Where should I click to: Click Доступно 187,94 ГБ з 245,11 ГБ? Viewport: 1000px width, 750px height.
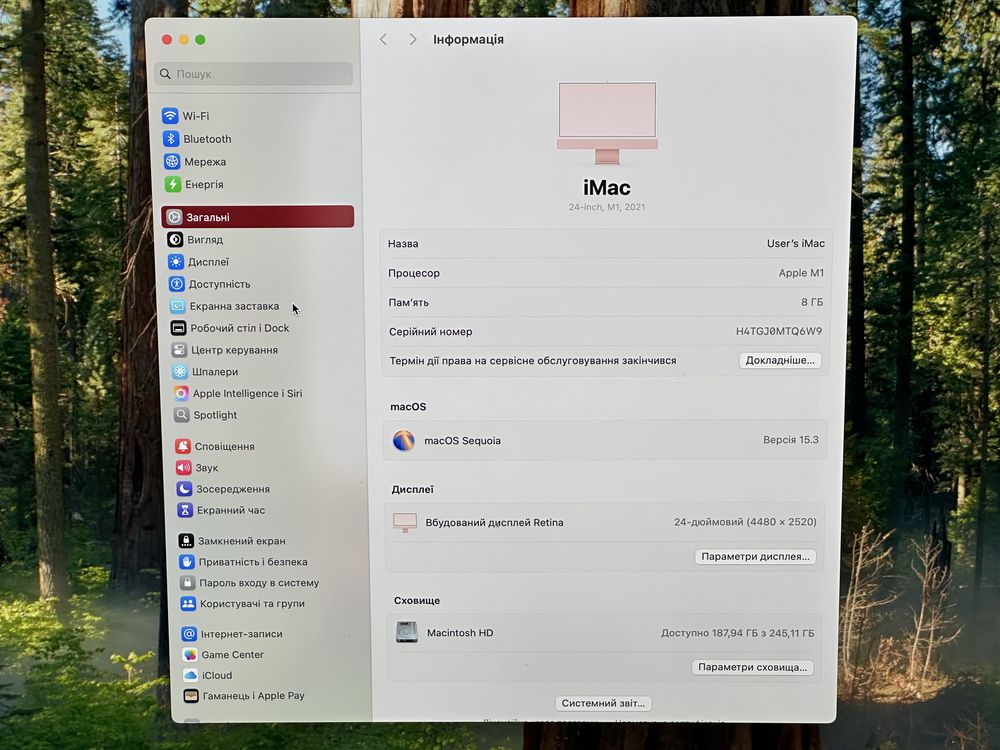737,633
